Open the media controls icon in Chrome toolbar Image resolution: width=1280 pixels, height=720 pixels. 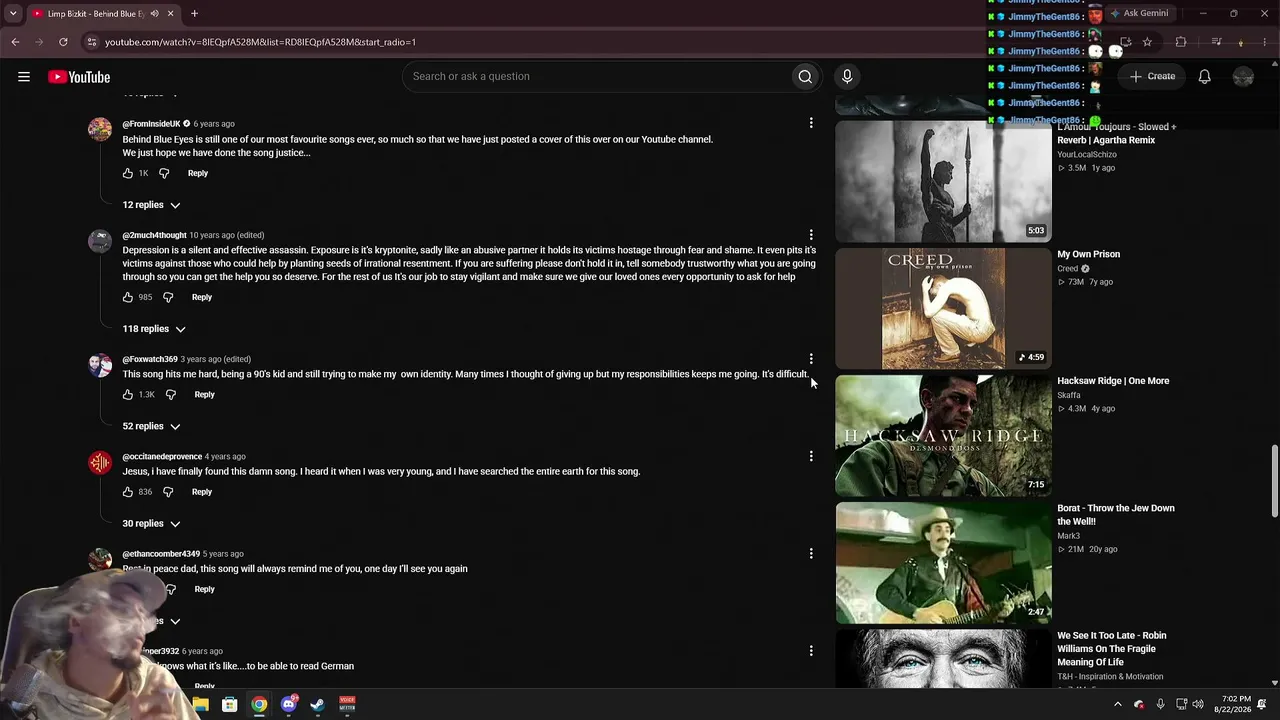coord(1216,42)
